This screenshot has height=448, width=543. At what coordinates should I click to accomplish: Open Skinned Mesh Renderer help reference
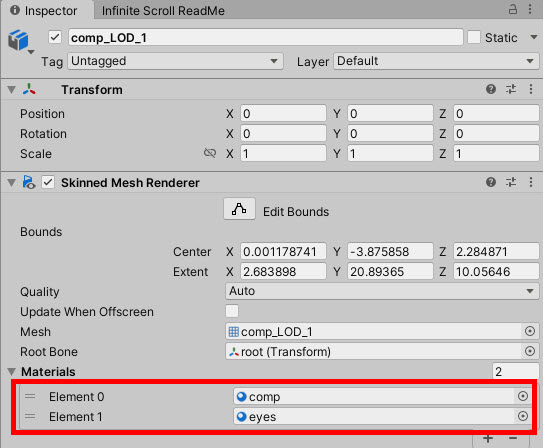[x=491, y=182]
